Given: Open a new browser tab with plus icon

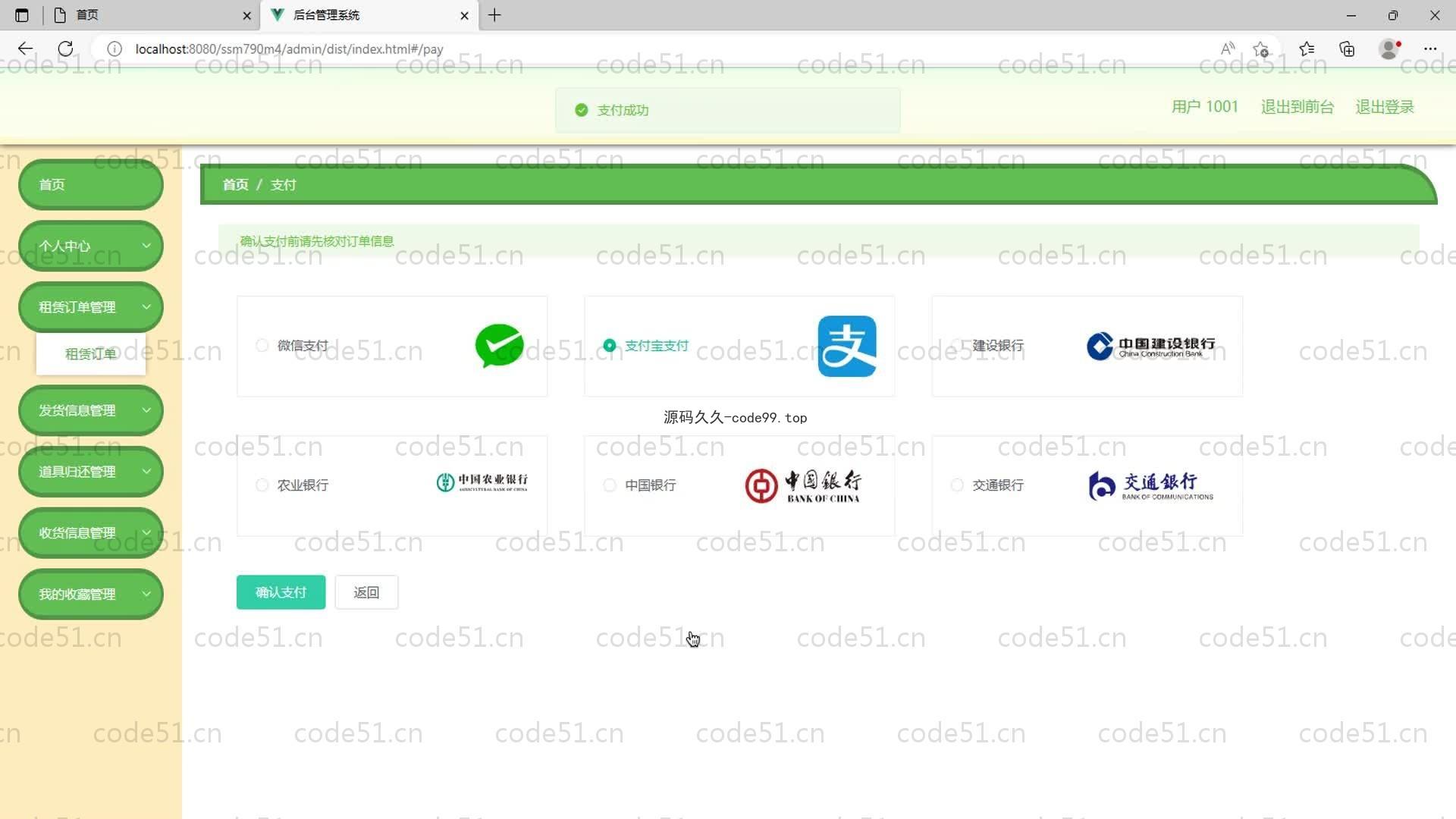Looking at the screenshot, I should [x=494, y=15].
